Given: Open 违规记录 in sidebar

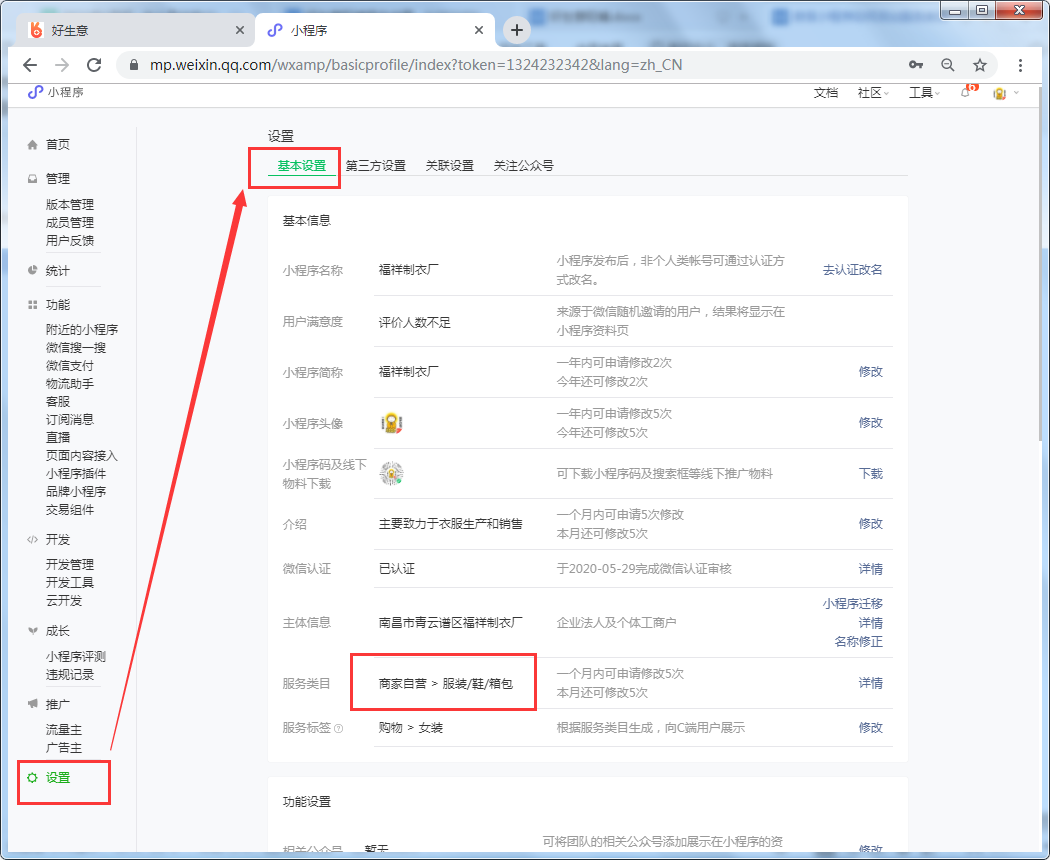Looking at the screenshot, I should point(70,674).
